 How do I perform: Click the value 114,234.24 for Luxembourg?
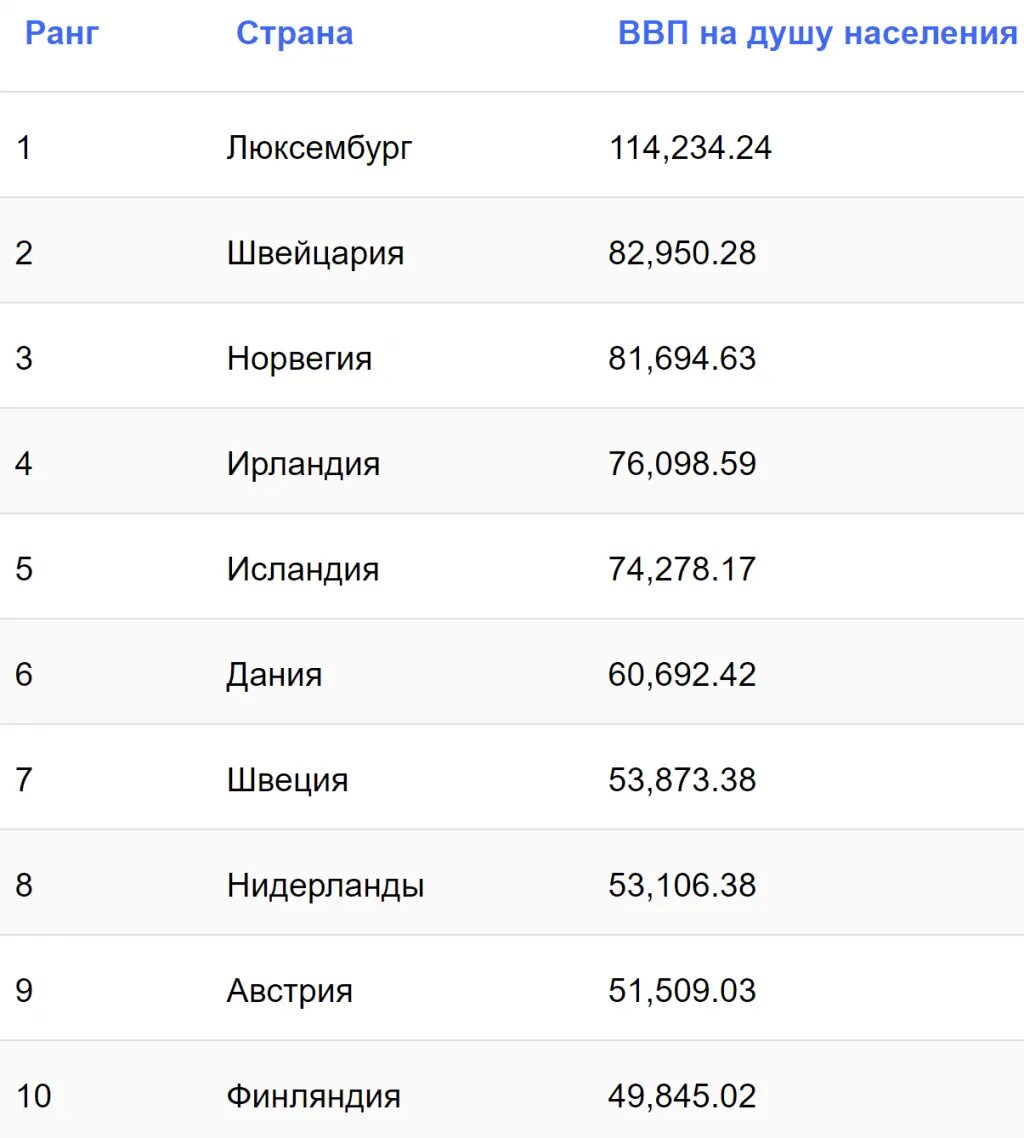690,148
